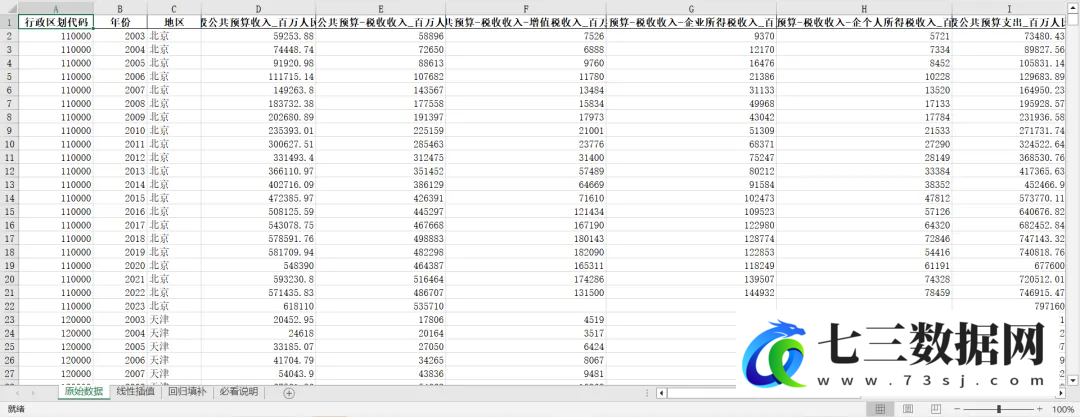Select column A header
This screenshot has height=417, width=1080.
coord(56,8)
